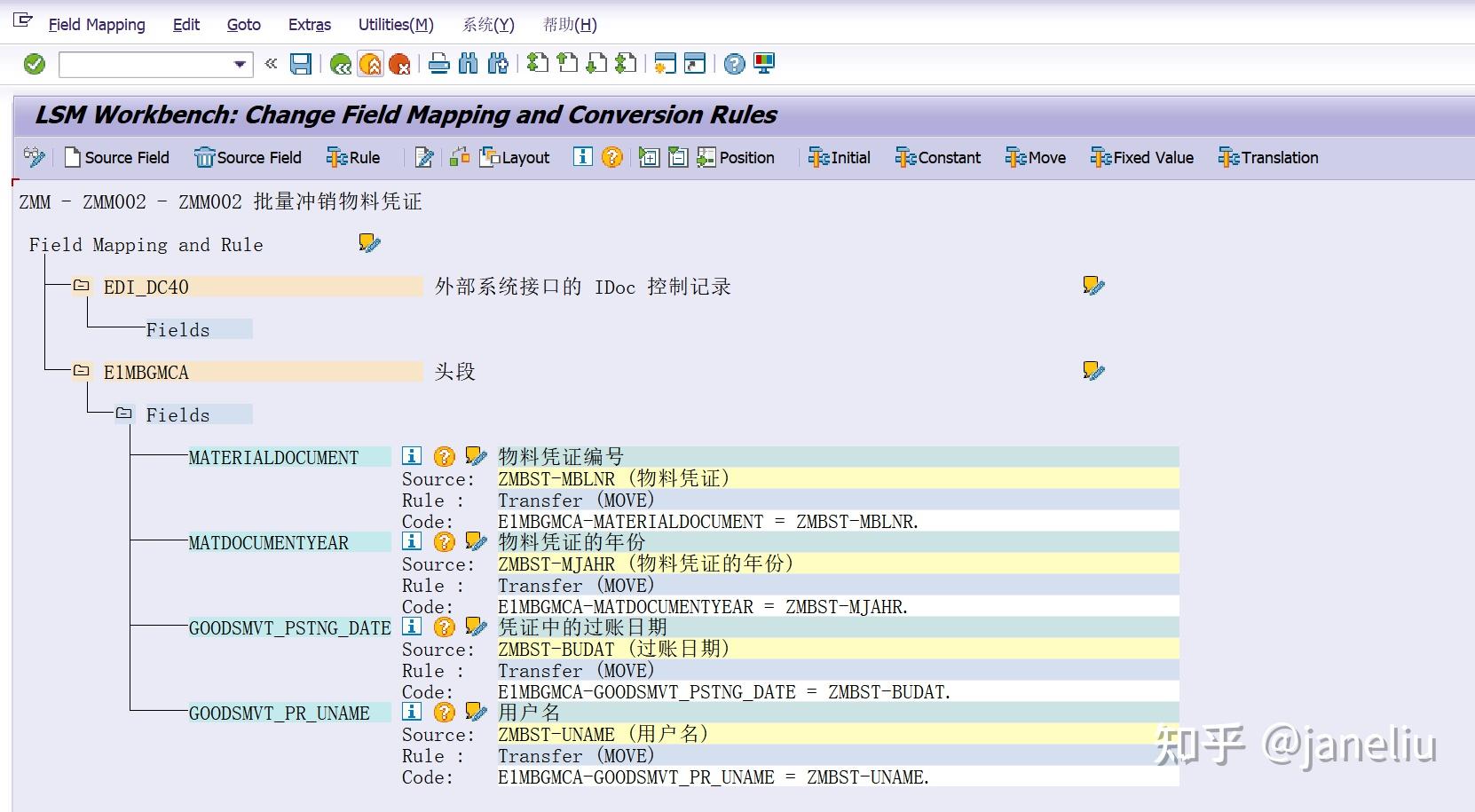Select the GOODSMVT_PSTNG_DATE field

(x=289, y=627)
